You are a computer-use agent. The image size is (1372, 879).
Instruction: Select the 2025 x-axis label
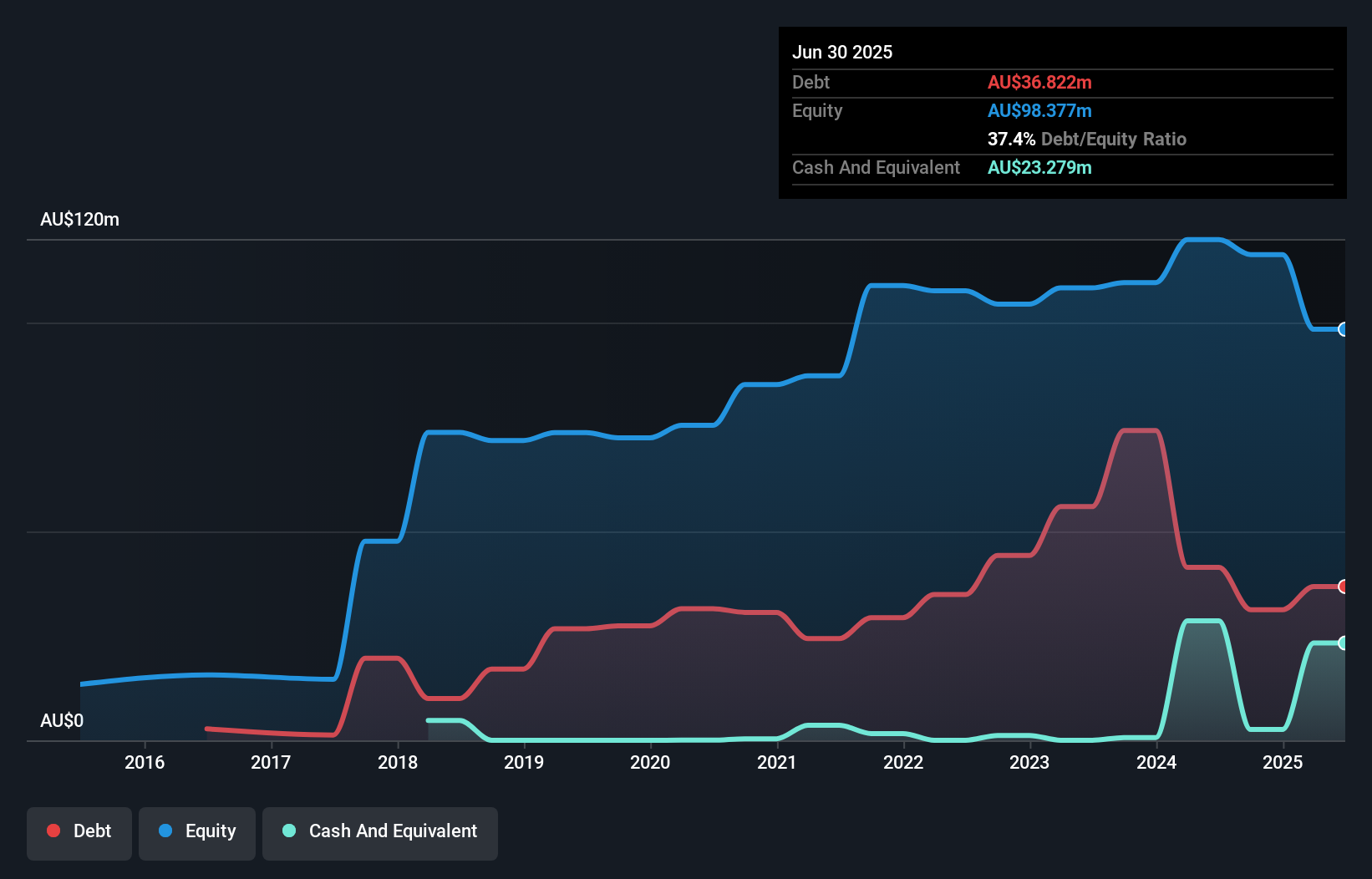pos(1283,762)
